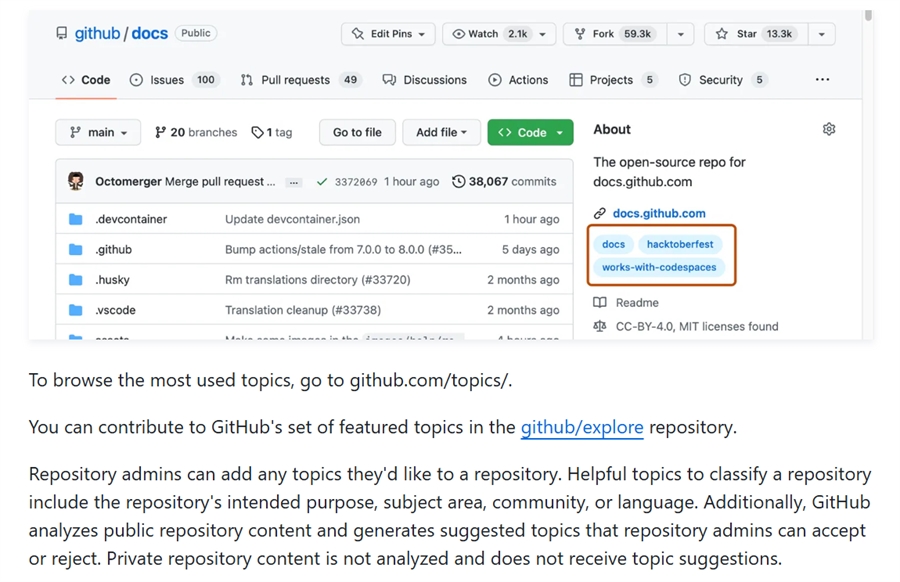Screen dimensions: 900x582
Task: Click the About settings gear icon
Action: pyautogui.click(x=829, y=129)
